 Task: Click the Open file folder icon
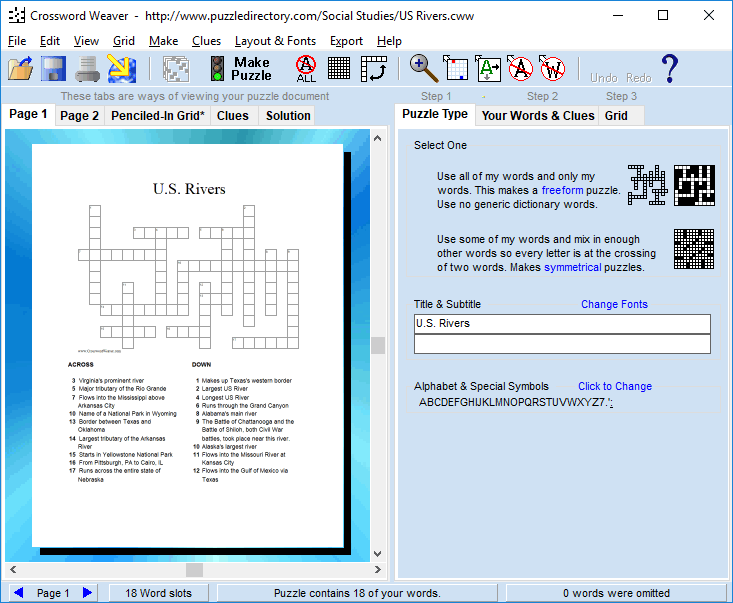[x=21, y=69]
